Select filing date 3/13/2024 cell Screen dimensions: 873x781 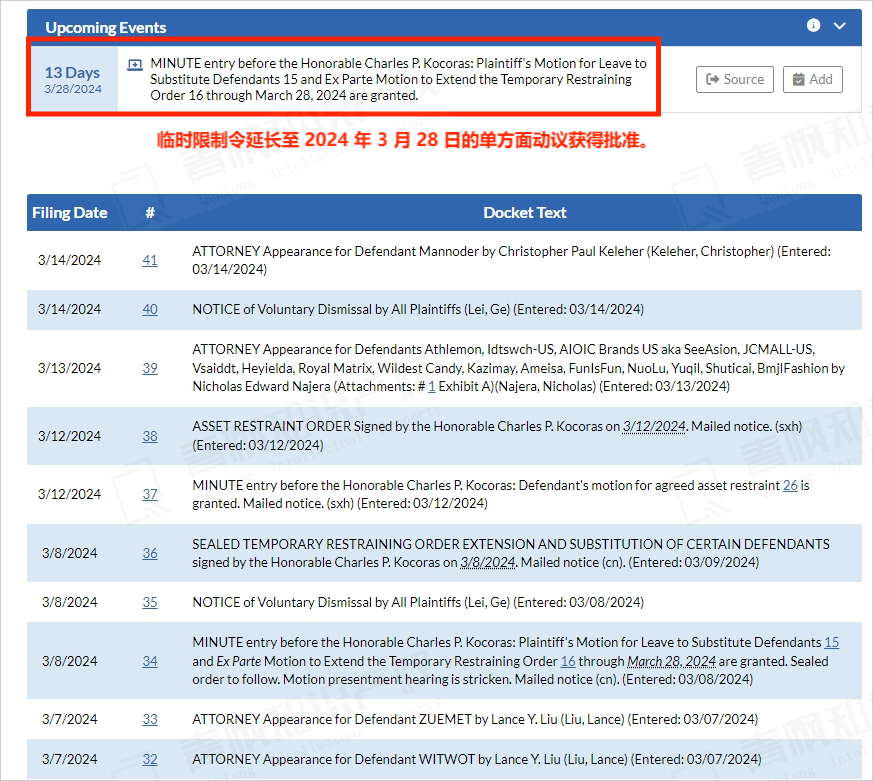point(70,368)
